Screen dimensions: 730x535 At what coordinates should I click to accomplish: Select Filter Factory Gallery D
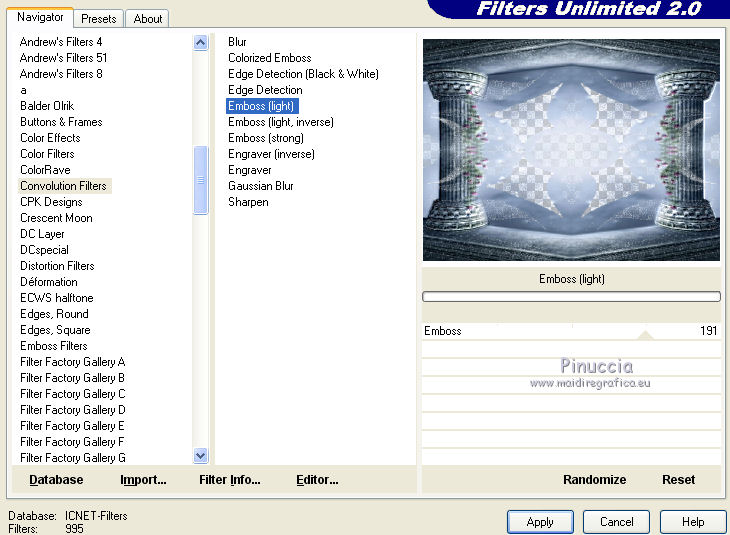click(73, 410)
